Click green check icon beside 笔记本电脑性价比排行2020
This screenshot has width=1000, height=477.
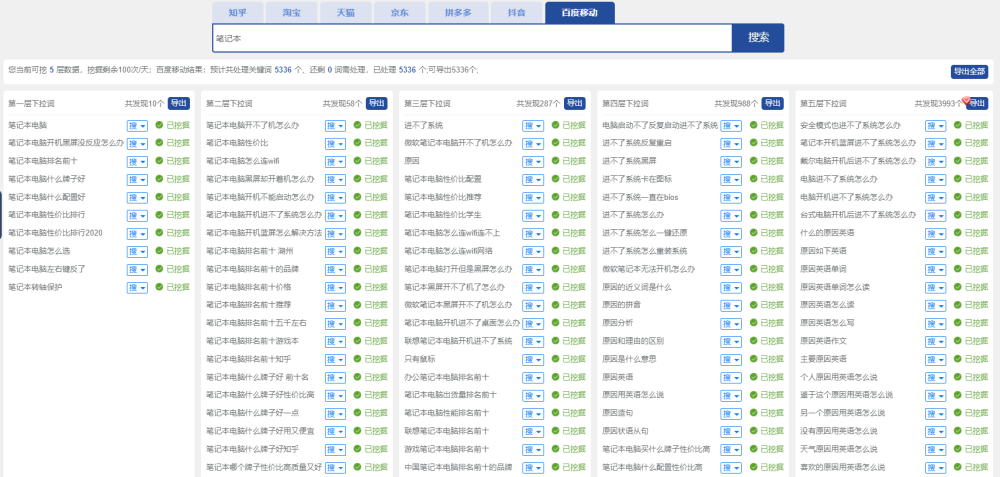click(159, 233)
